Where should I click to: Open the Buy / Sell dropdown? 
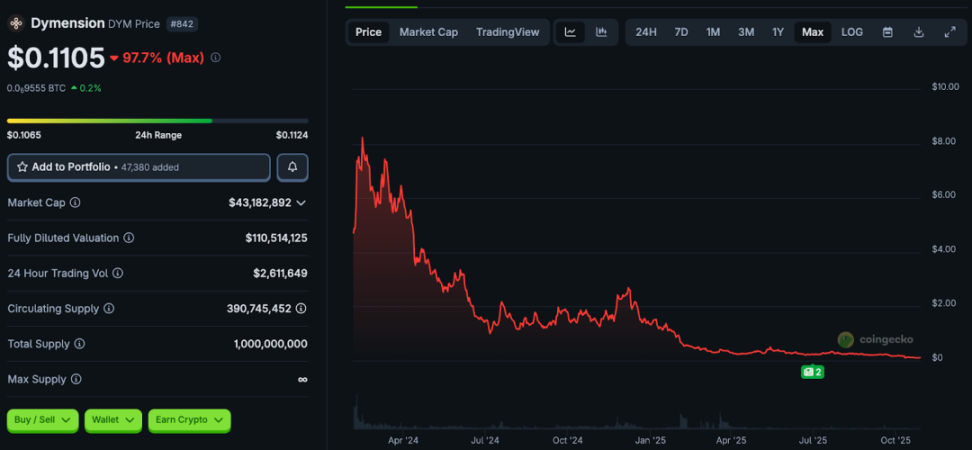(x=43, y=421)
